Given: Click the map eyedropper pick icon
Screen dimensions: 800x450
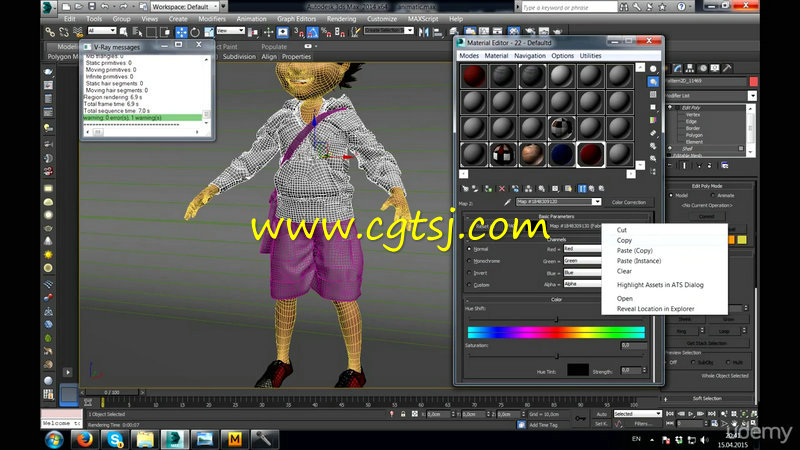Looking at the screenshot, I should (x=507, y=202).
